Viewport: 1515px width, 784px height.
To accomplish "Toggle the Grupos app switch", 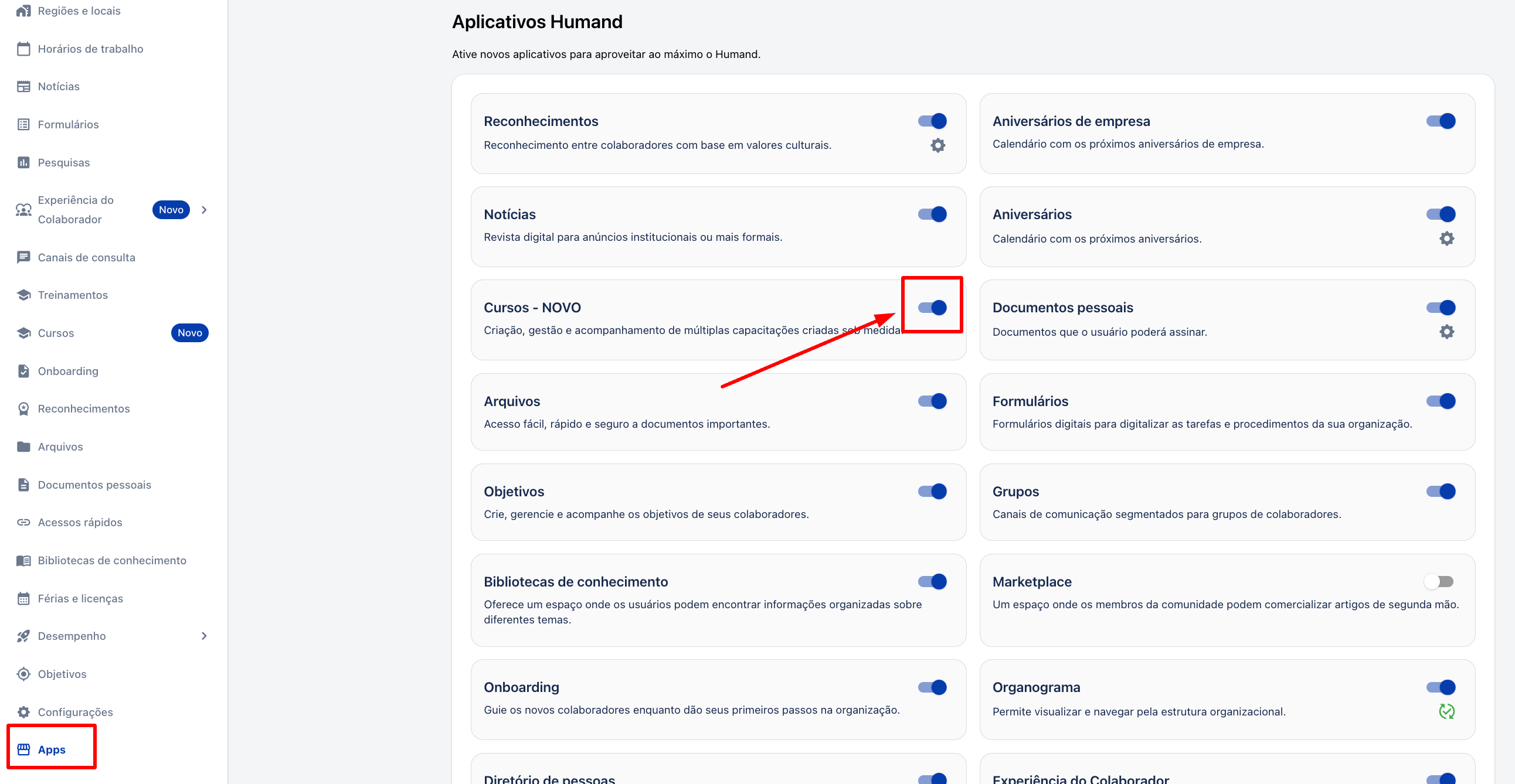I will point(1441,492).
